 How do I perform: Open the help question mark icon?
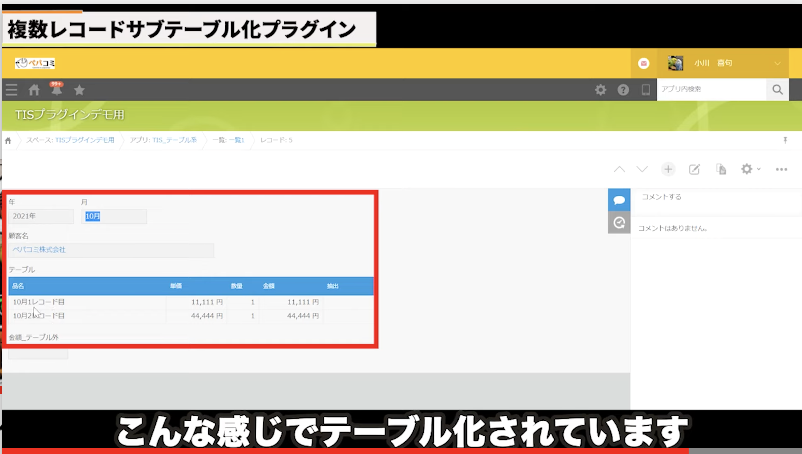pyautogui.click(x=623, y=90)
